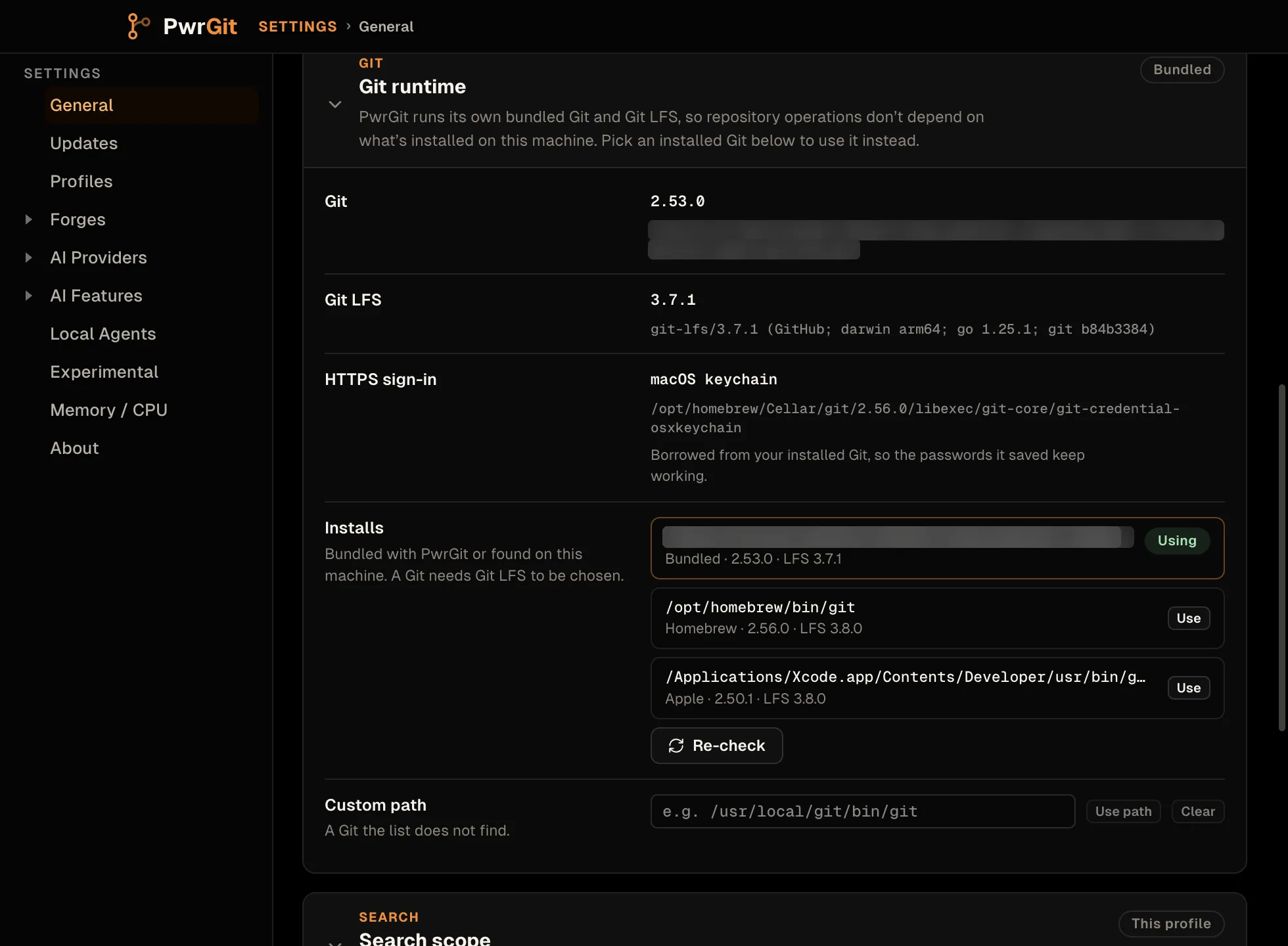The width and height of the screenshot is (1288, 946).
Task: Open the About page
Action: pos(74,448)
